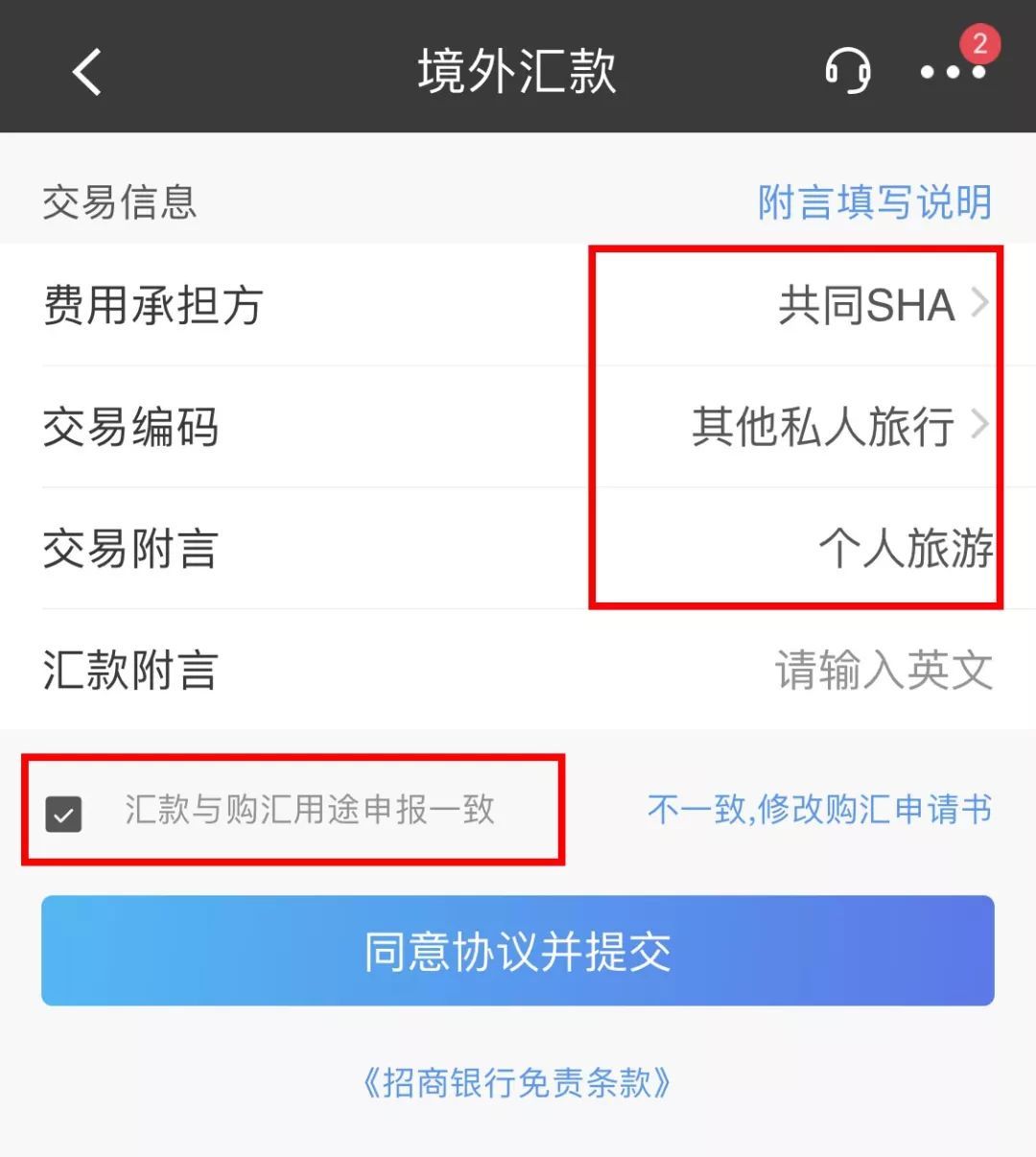This screenshot has width=1036, height=1157.
Task: Tap the red notification badge showing 2
Action: (979, 43)
